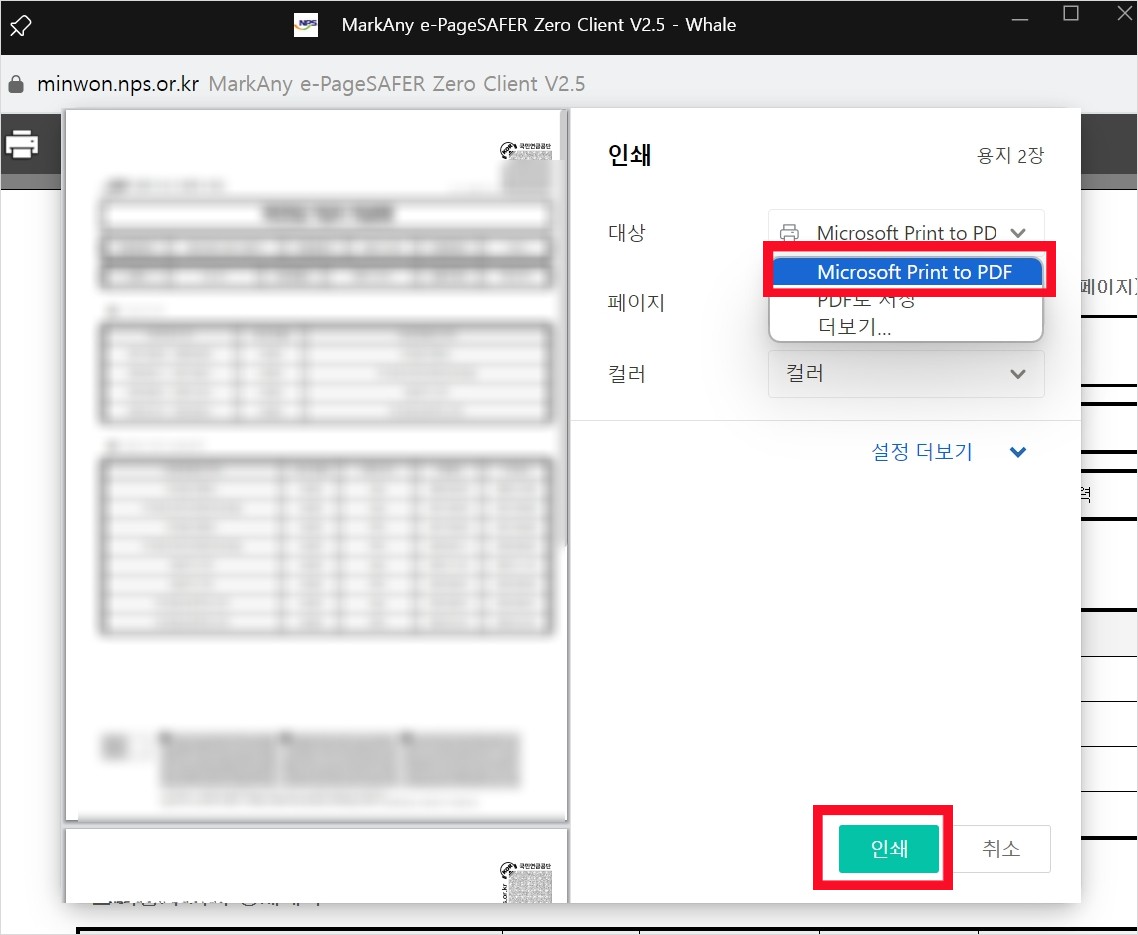
Task: Click the second page preview thumbnail
Action: tap(316, 866)
